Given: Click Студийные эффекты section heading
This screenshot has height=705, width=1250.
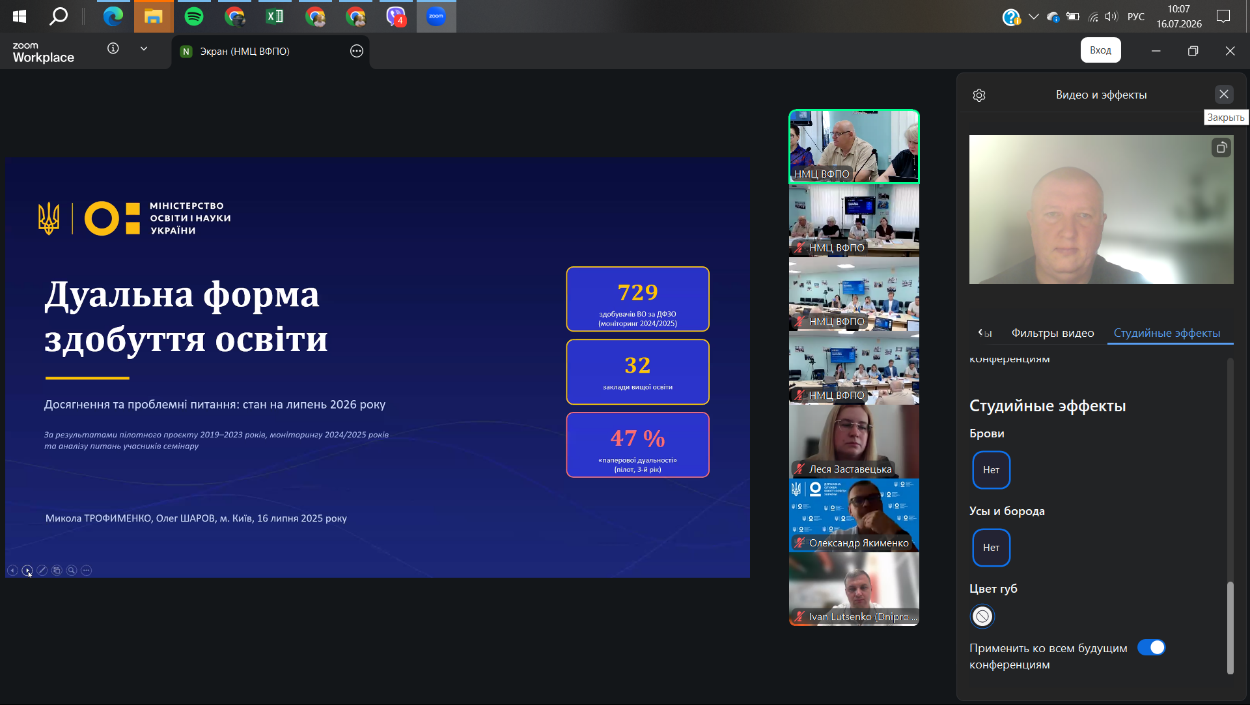Looking at the screenshot, I should coord(1048,406).
